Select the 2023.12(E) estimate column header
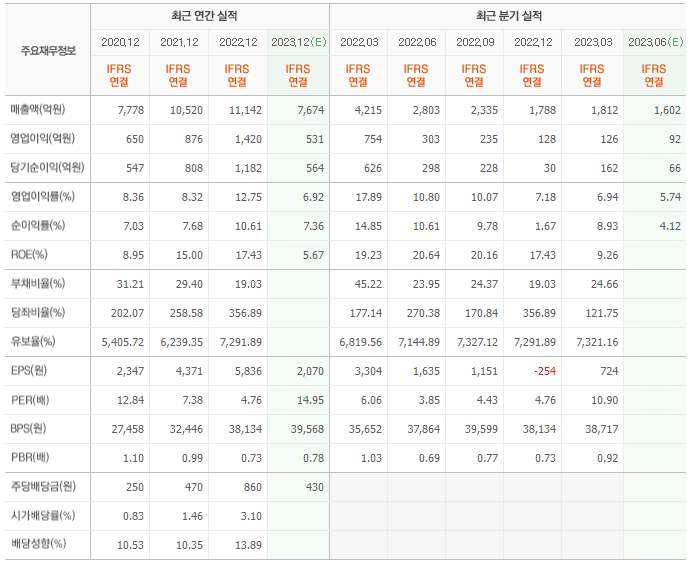This screenshot has width=690, height=563. (298, 42)
